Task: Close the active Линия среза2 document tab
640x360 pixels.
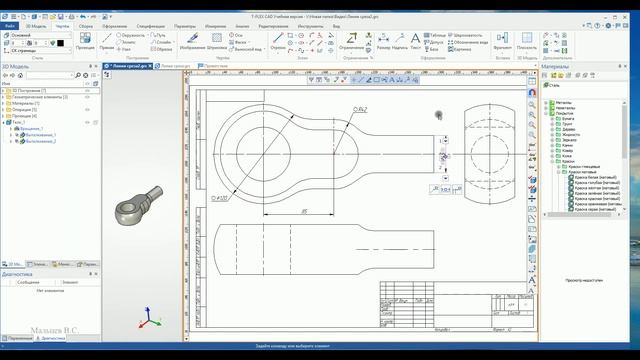Action: pyautogui.click(x=150, y=66)
